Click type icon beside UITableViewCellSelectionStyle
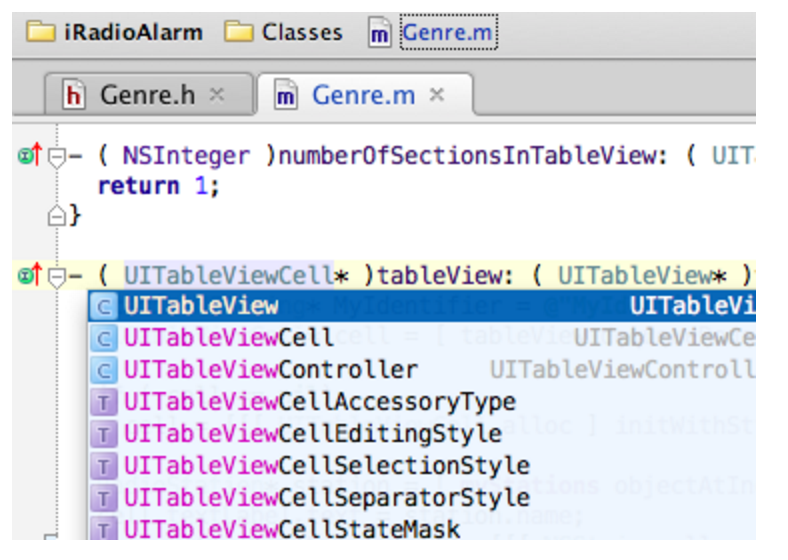 tap(104, 466)
